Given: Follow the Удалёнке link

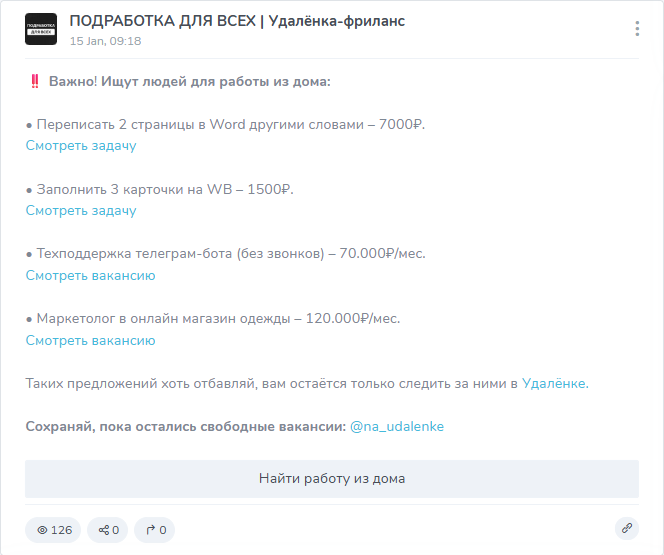Looking at the screenshot, I should [x=555, y=384].
